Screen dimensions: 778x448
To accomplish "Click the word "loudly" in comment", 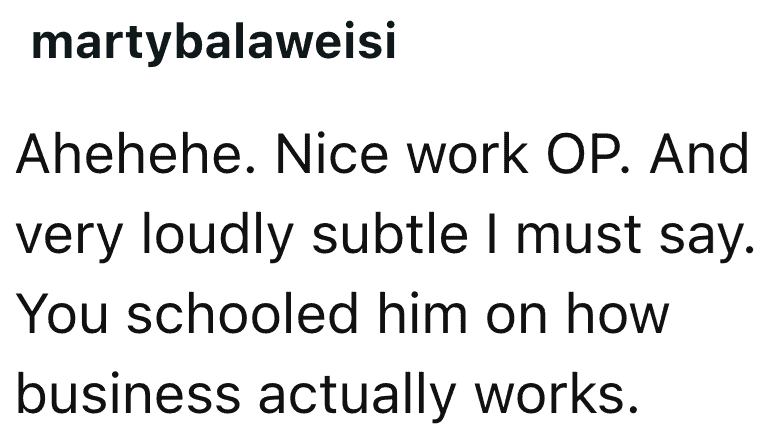I will (x=217, y=234).
